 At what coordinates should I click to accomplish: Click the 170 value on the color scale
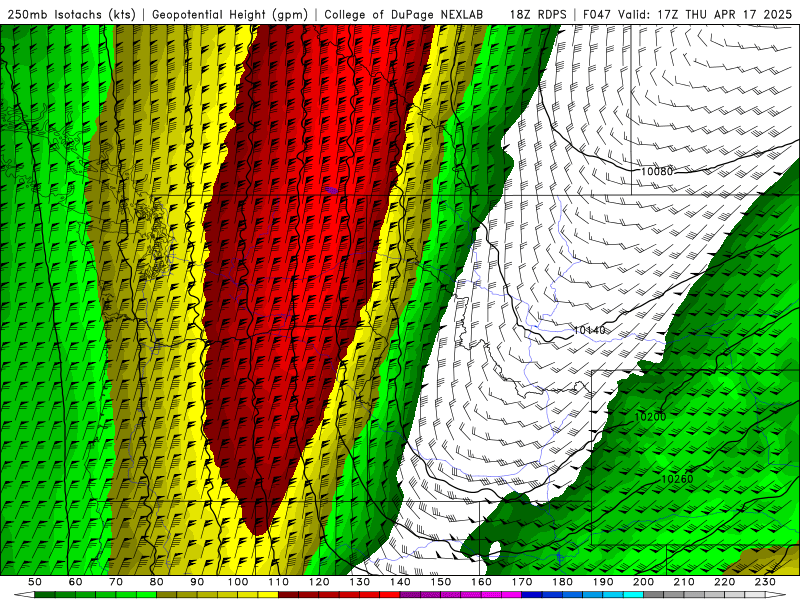click(522, 582)
